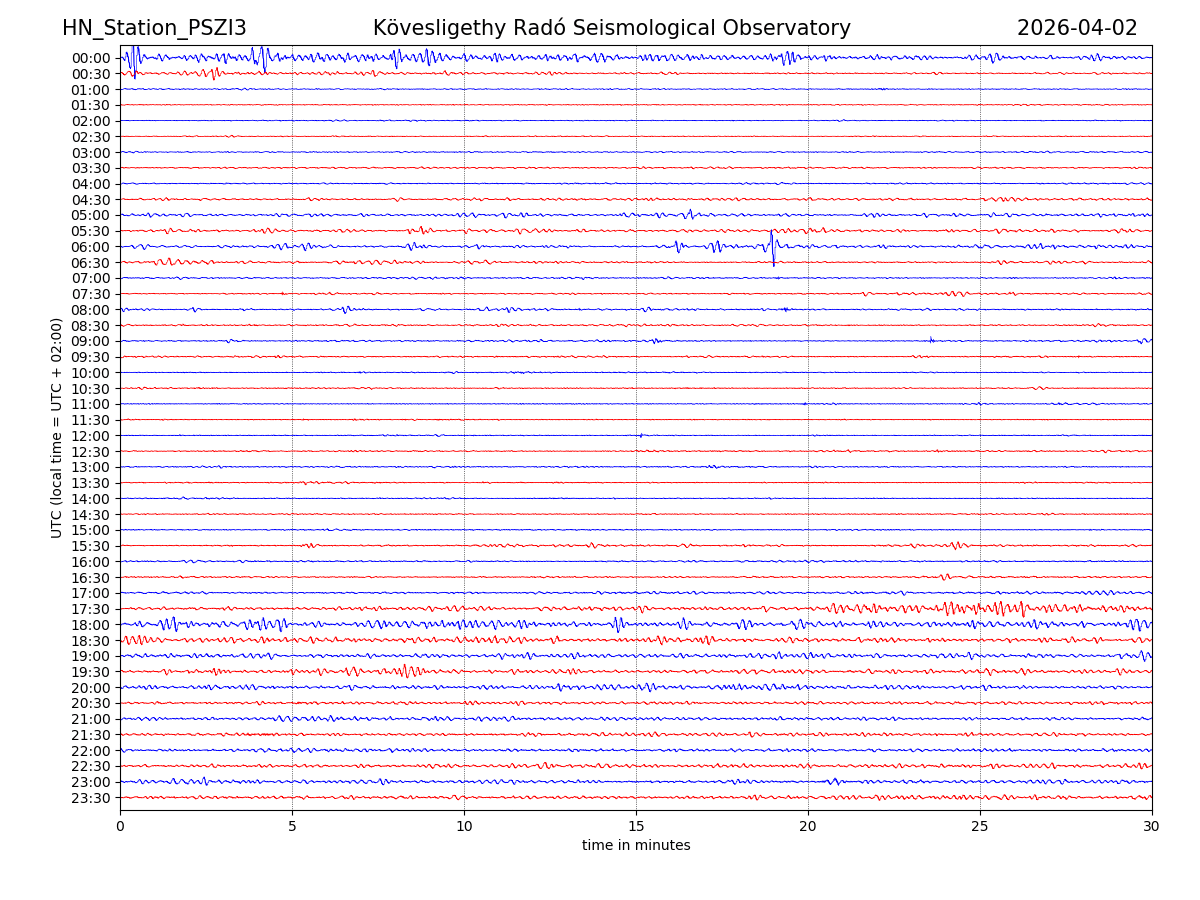Click the 03:00 row time label
Viewport: 1200px width, 900px height.
click(x=90, y=152)
